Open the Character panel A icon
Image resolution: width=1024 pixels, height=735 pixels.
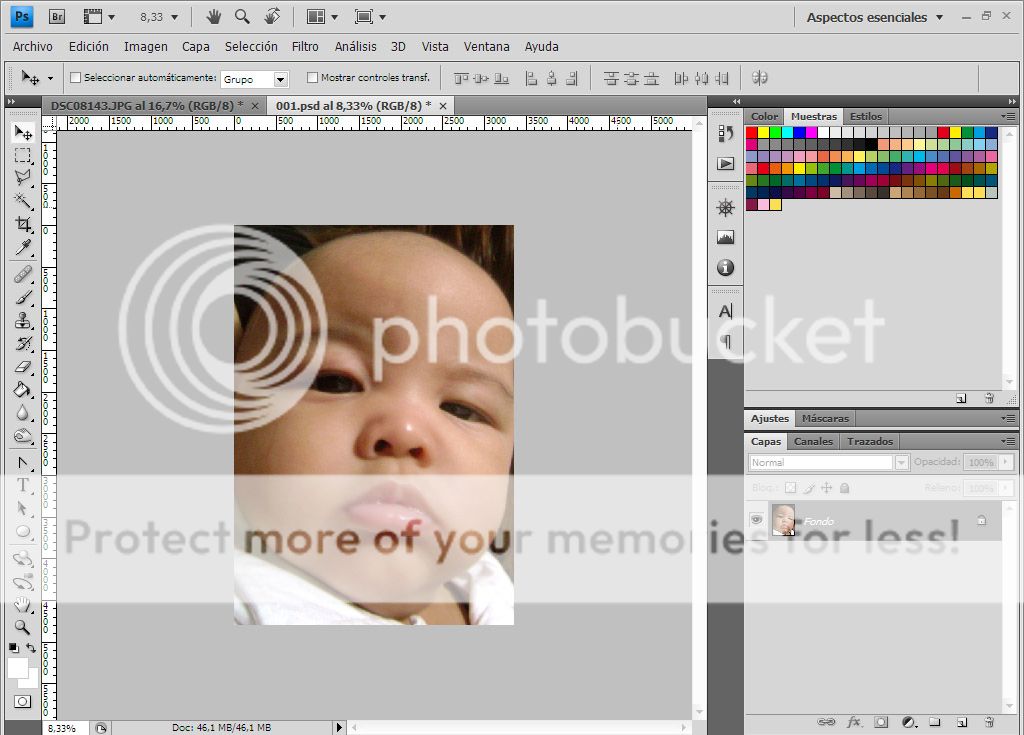click(726, 312)
